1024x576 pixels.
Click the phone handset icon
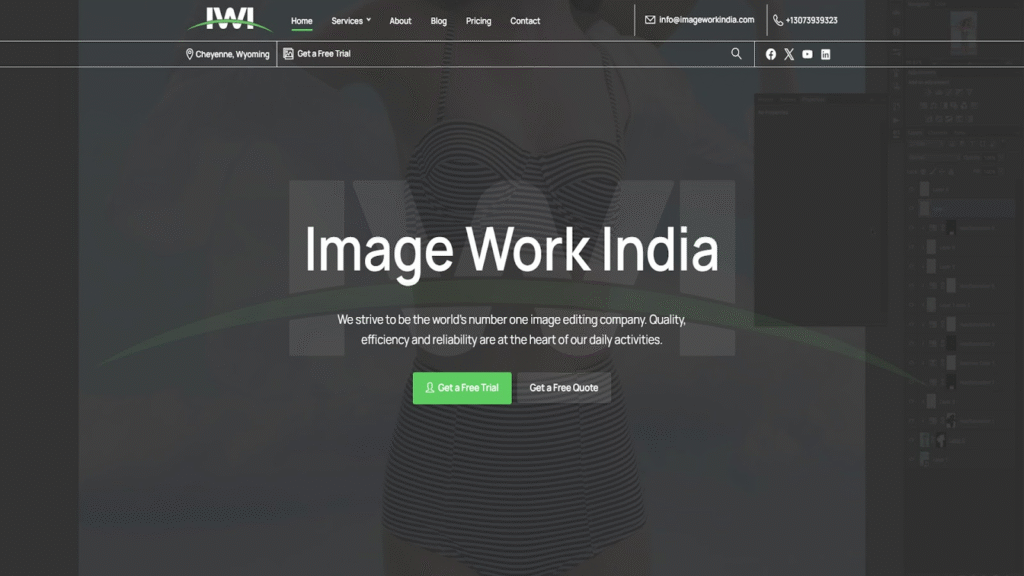pyautogui.click(x=778, y=20)
